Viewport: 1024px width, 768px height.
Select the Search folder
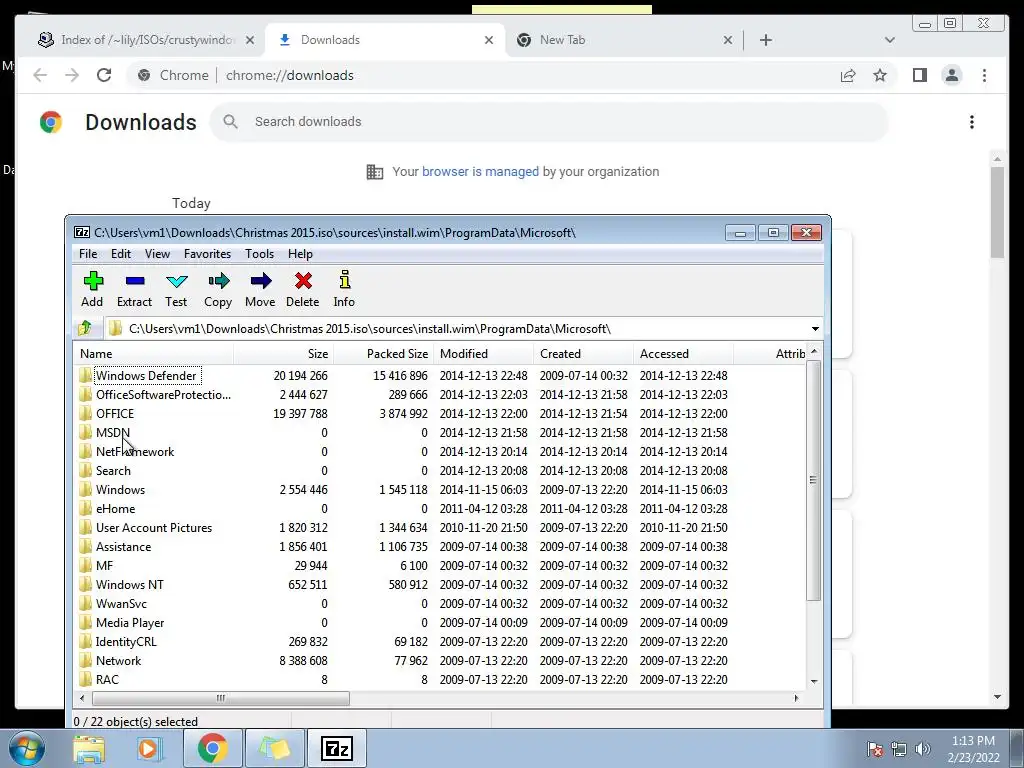point(114,470)
